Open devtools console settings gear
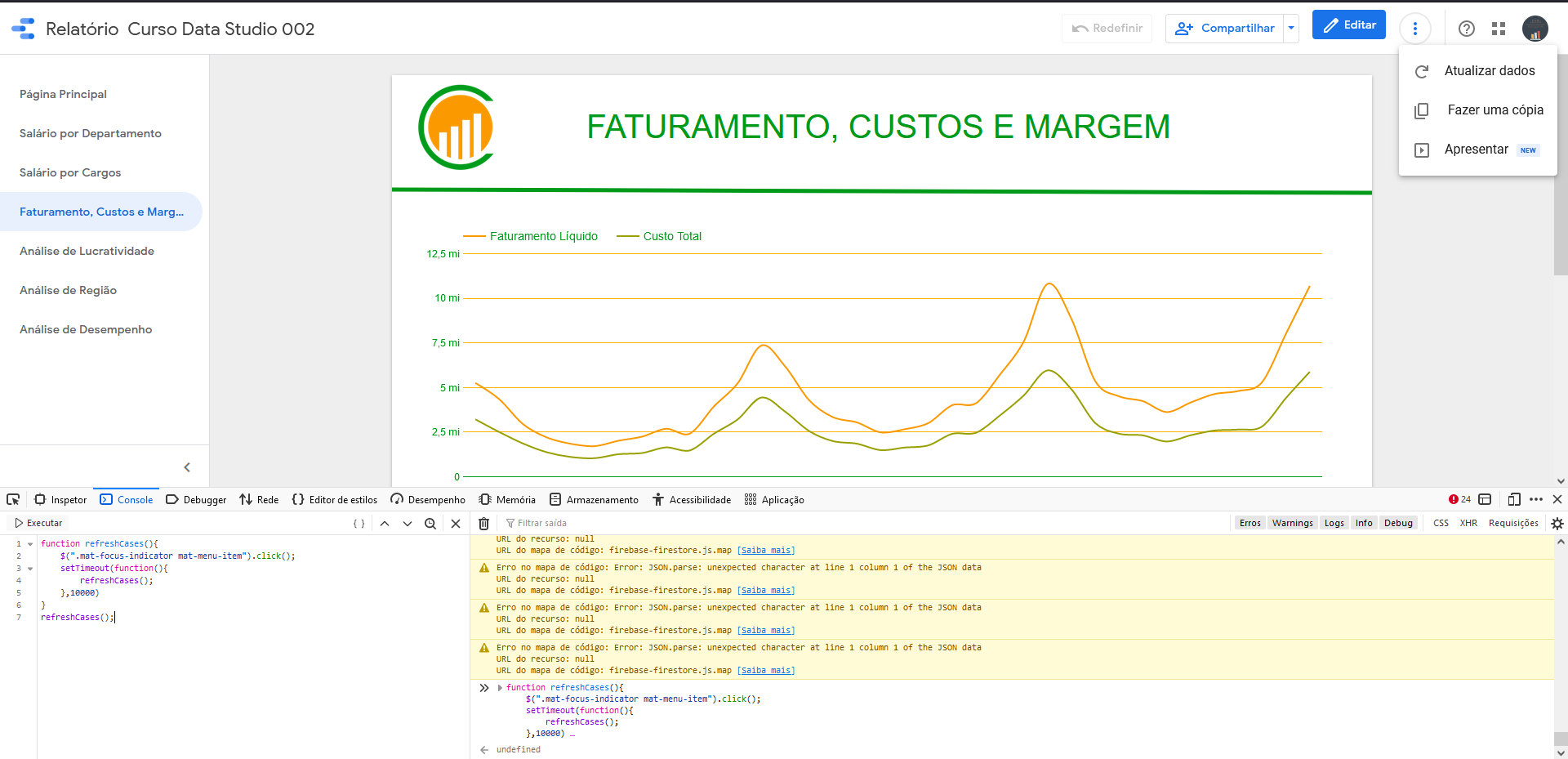 1557,523
